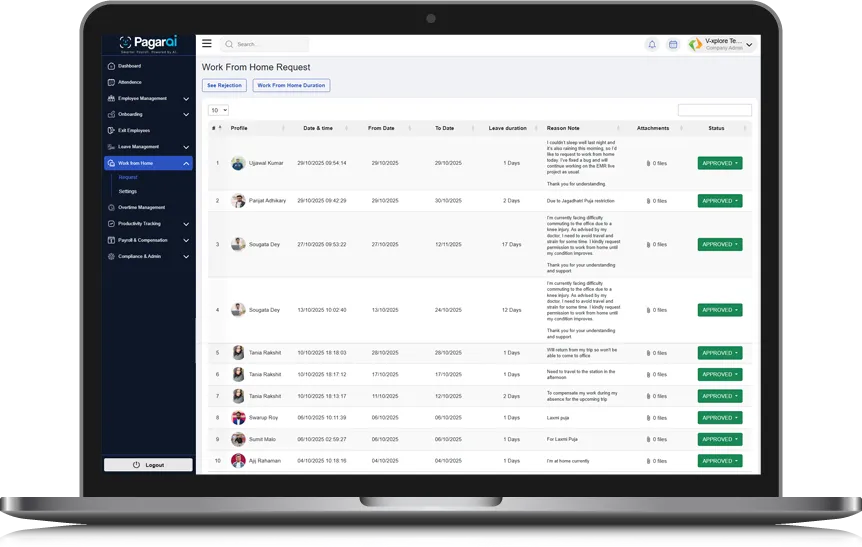Click the Attendance sidebar icon
The width and height of the screenshot is (862, 547).
(x=111, y=82)
